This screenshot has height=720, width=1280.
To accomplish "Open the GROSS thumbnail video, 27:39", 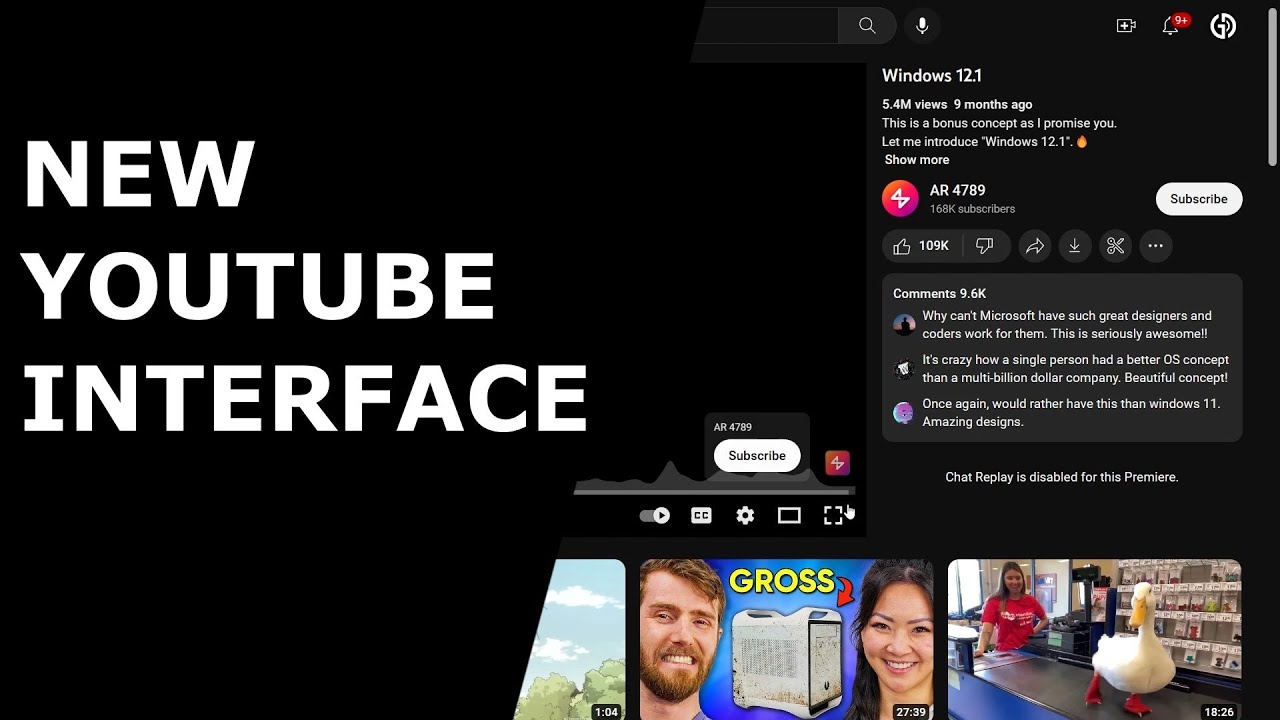I will point(786,640).
